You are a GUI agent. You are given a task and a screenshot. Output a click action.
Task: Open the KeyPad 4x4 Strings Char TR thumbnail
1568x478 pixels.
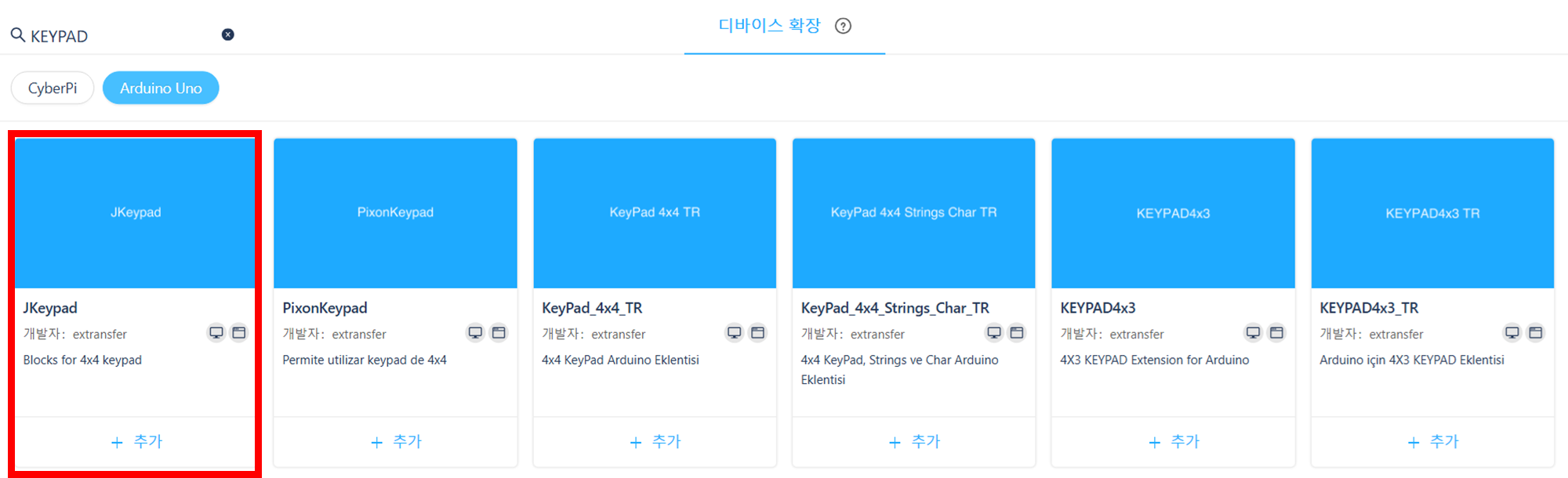(x=914, y=213)
